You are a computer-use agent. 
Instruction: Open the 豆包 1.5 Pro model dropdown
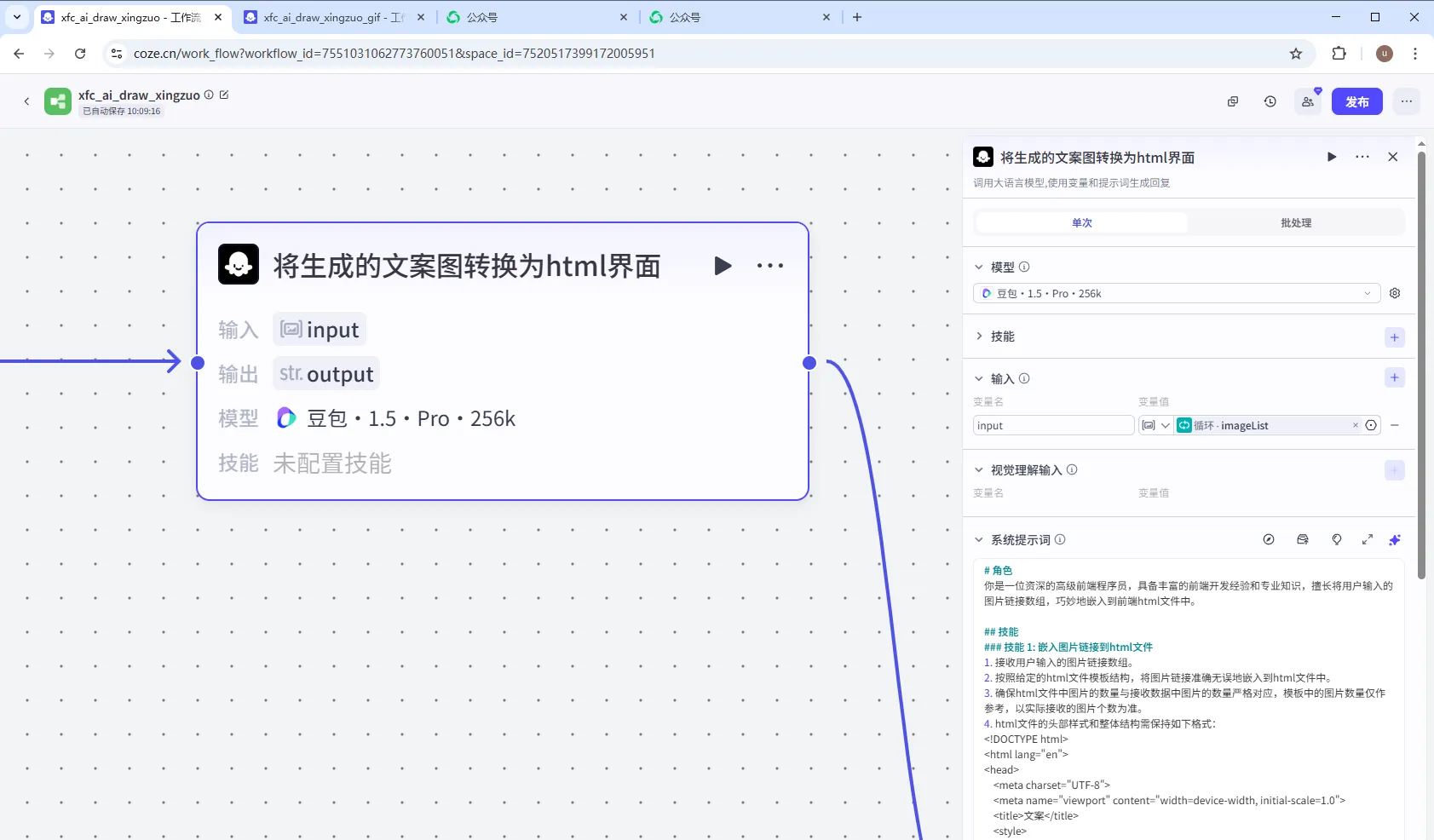pyautogui.click(x=1176, y=293)
